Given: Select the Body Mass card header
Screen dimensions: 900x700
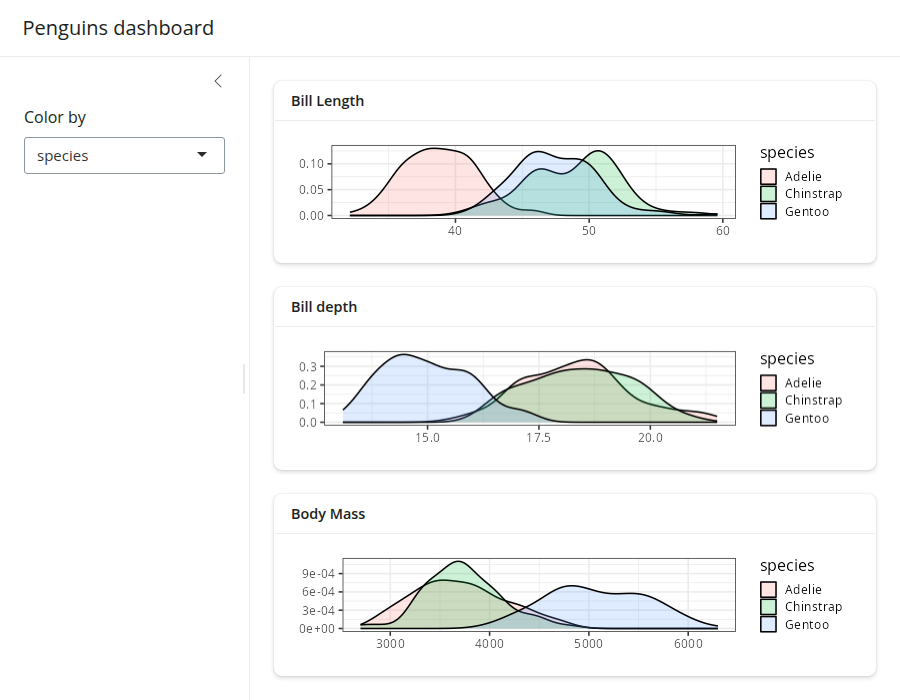Looking at the screenshot, I should click(328, 514).
